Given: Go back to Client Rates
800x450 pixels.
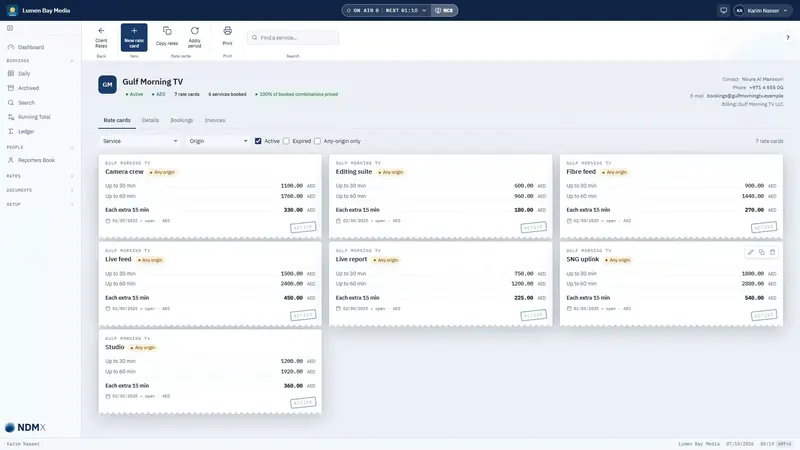Looking at the screenshot, I should click(x=101, y=37).
